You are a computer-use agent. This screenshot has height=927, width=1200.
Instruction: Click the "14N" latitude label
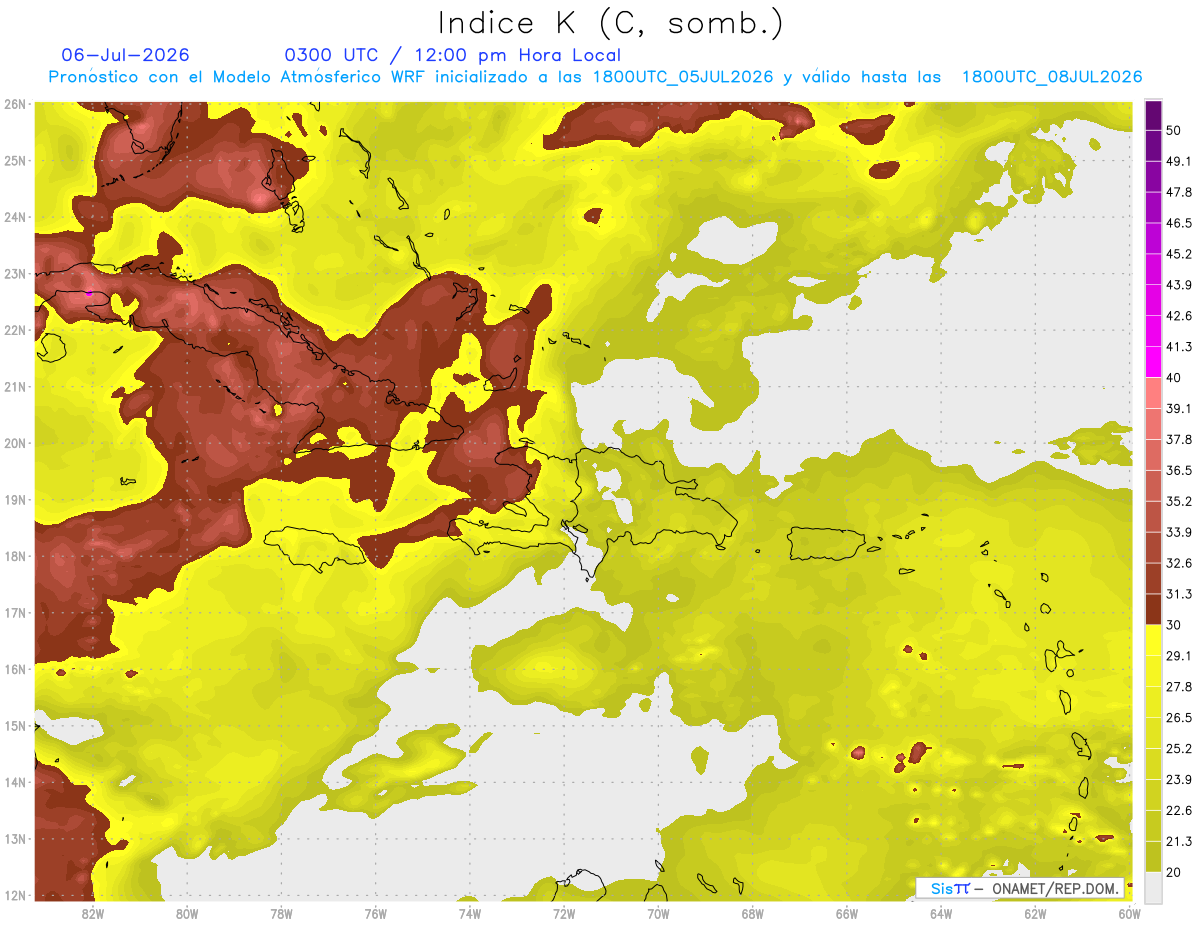[x=14, y=782]
